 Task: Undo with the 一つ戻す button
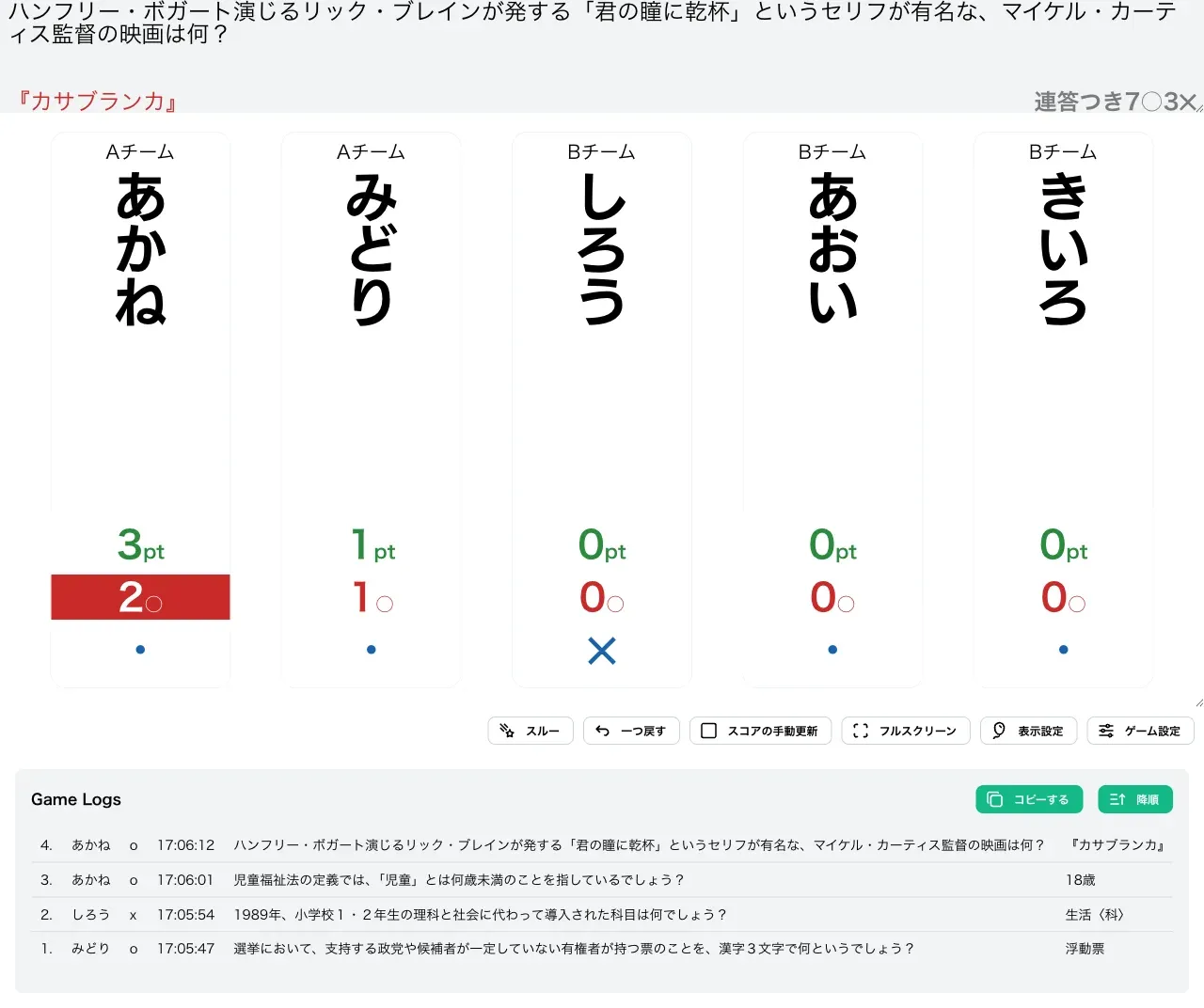pos(631,731)
